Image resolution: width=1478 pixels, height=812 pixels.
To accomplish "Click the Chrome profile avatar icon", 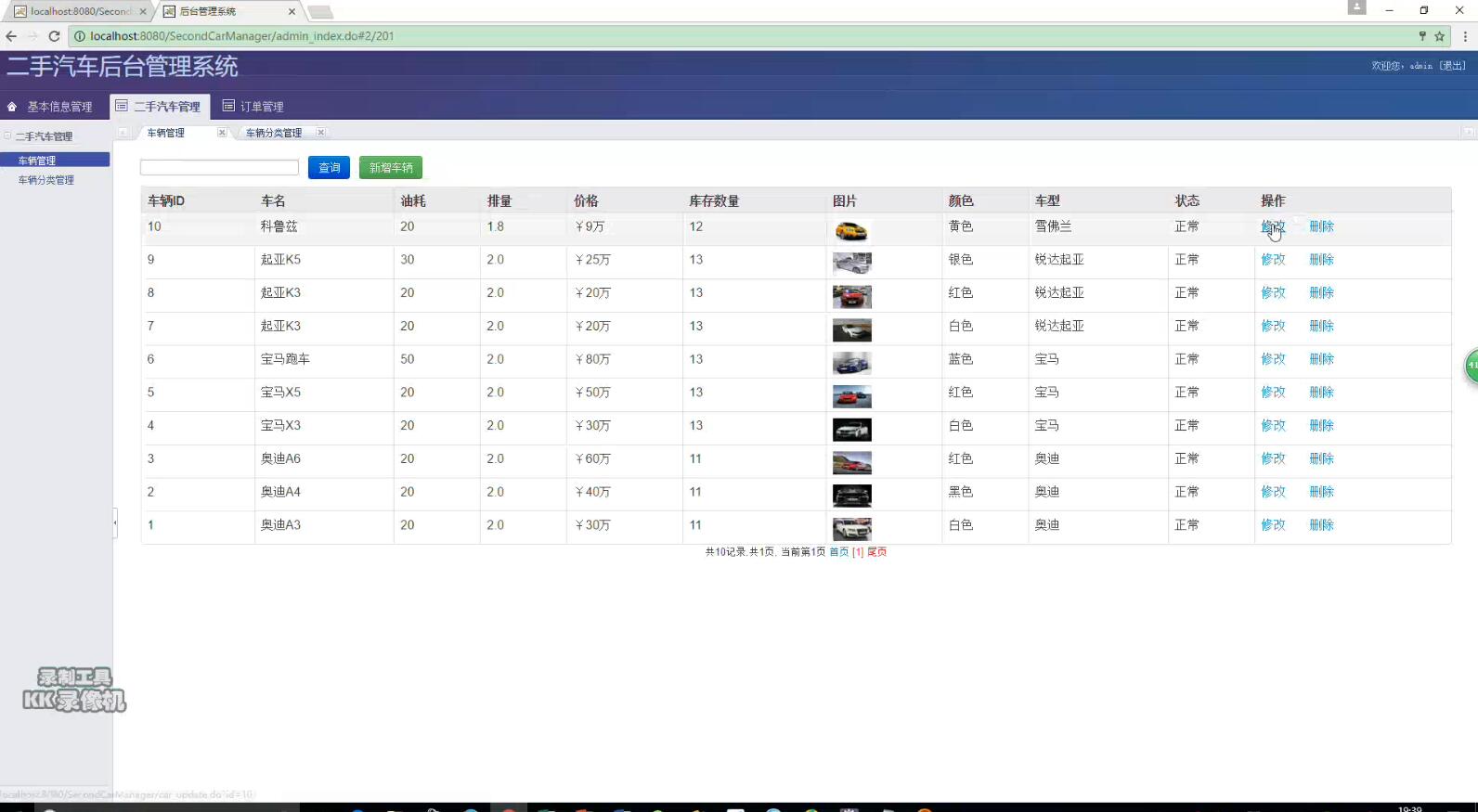I will [x=1357, y=7].
